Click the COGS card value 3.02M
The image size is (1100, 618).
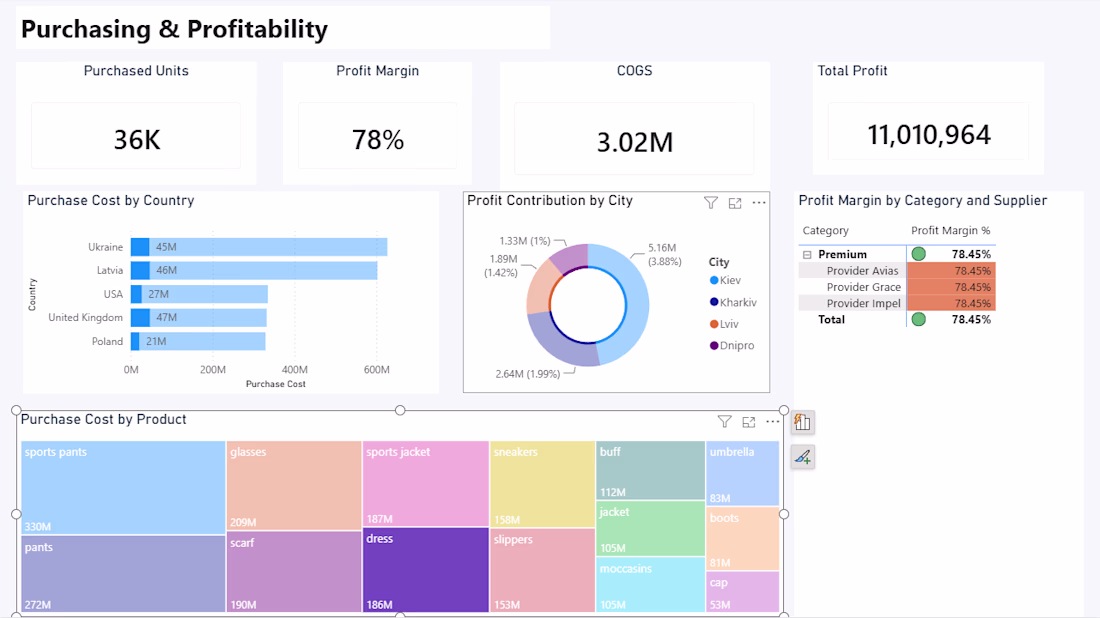[635, 142]
